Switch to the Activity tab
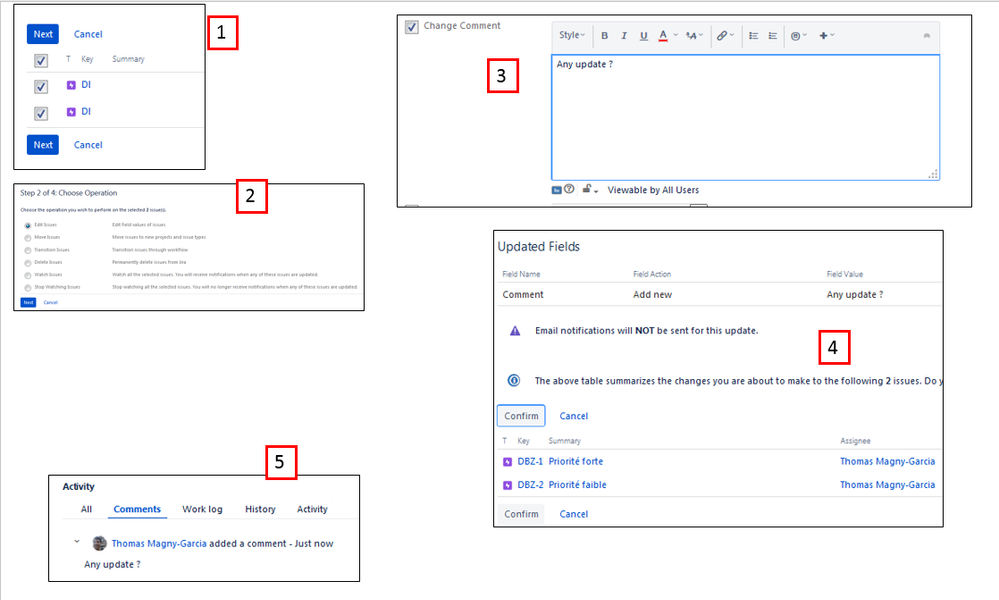Viewport: 999px width, 600px height. point(312,509)
